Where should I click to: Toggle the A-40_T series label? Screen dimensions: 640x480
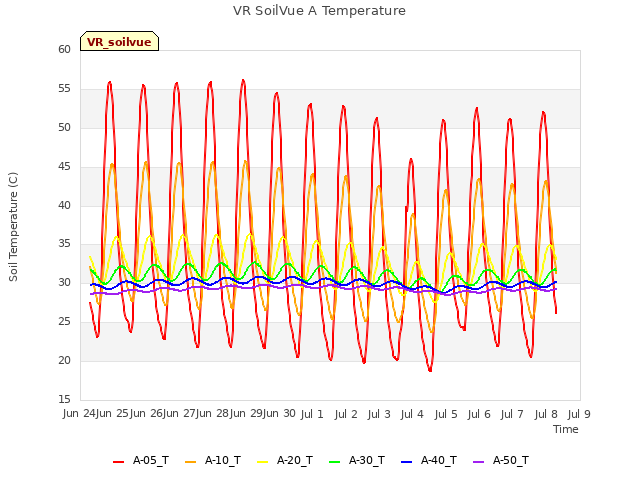[439, 461]
